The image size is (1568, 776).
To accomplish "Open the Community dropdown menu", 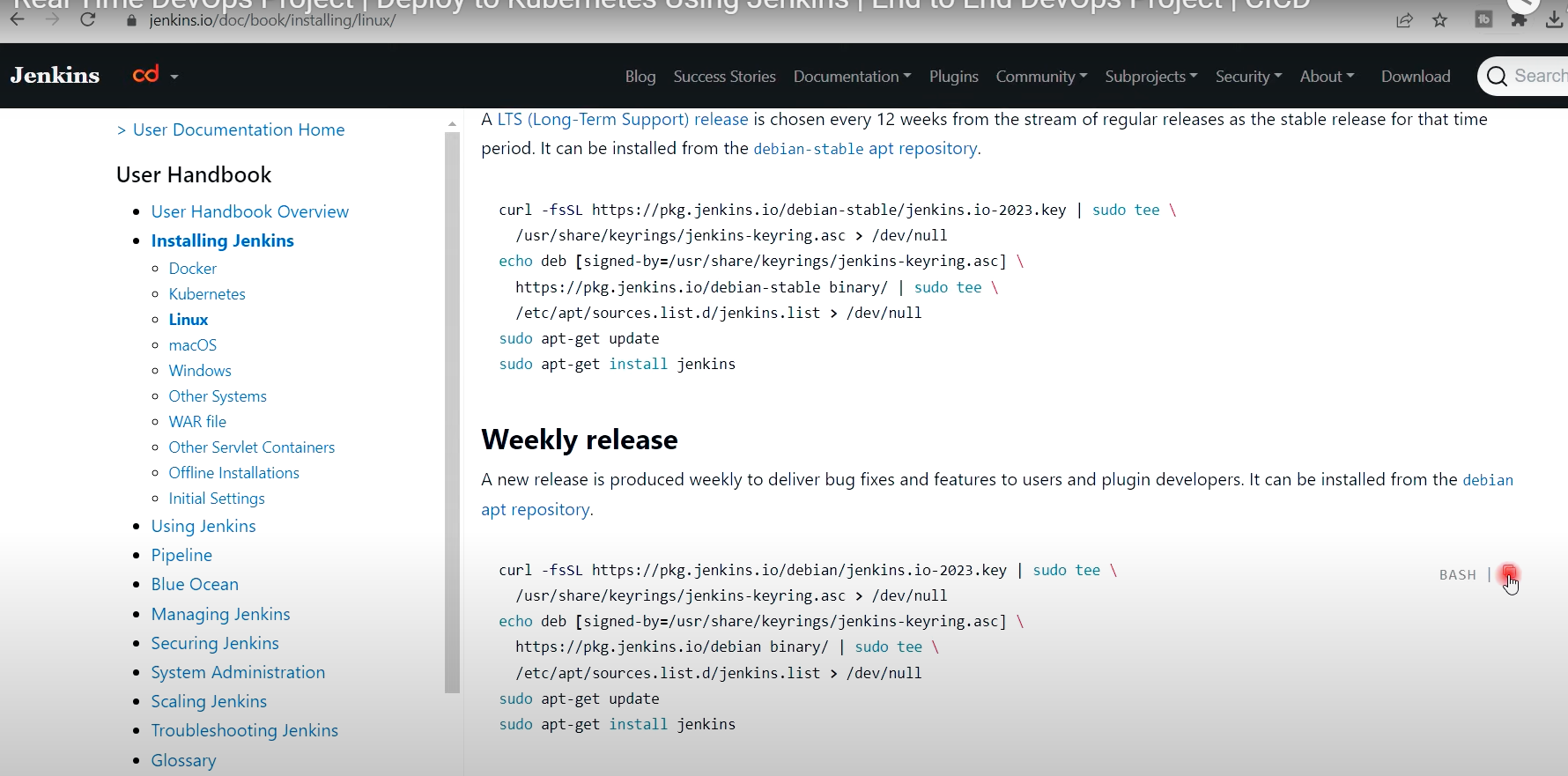I will 1041,77.
